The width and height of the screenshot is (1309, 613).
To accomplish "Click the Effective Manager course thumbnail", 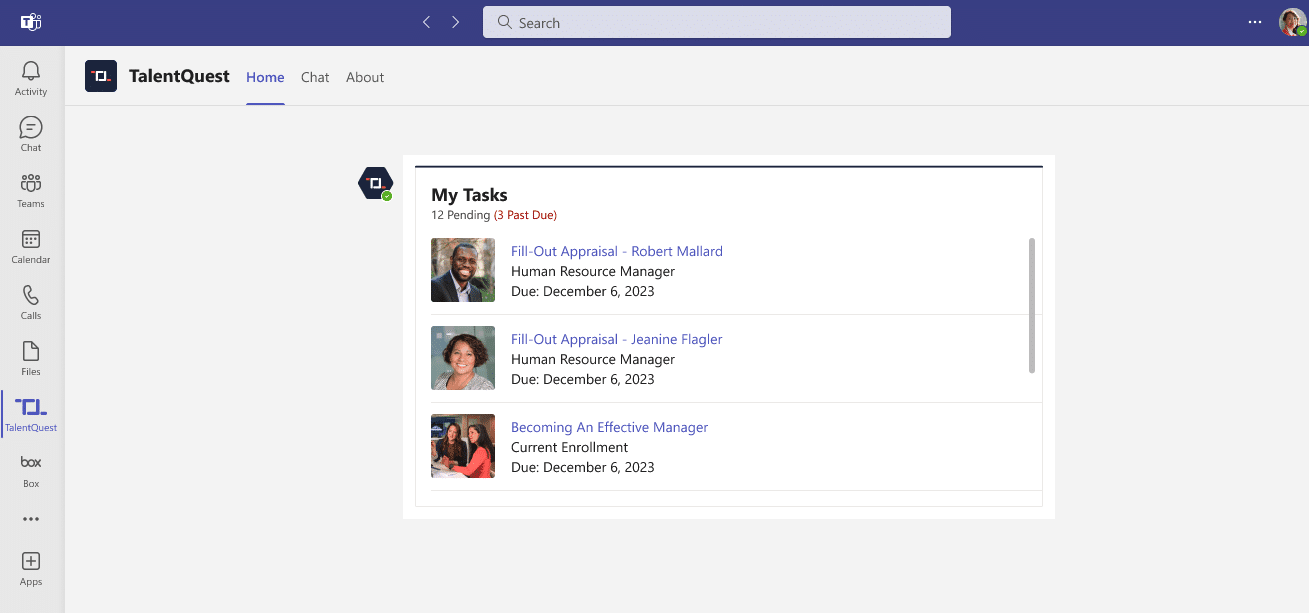I will (463, 446).
